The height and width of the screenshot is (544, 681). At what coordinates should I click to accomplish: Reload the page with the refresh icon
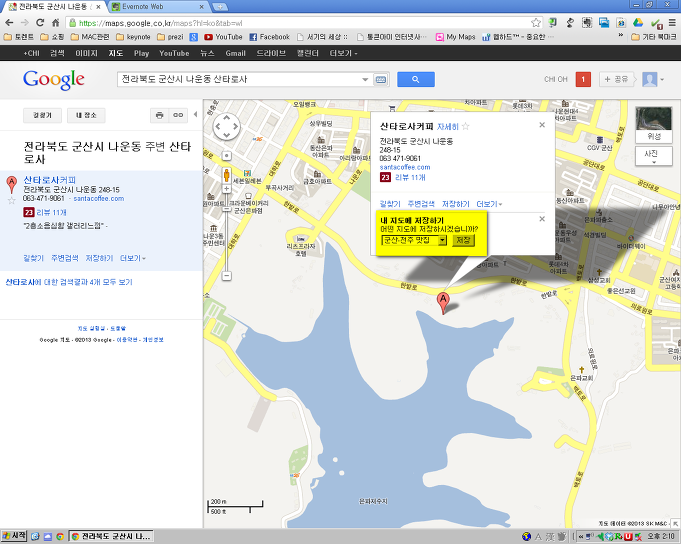click(x=40, y=23)
